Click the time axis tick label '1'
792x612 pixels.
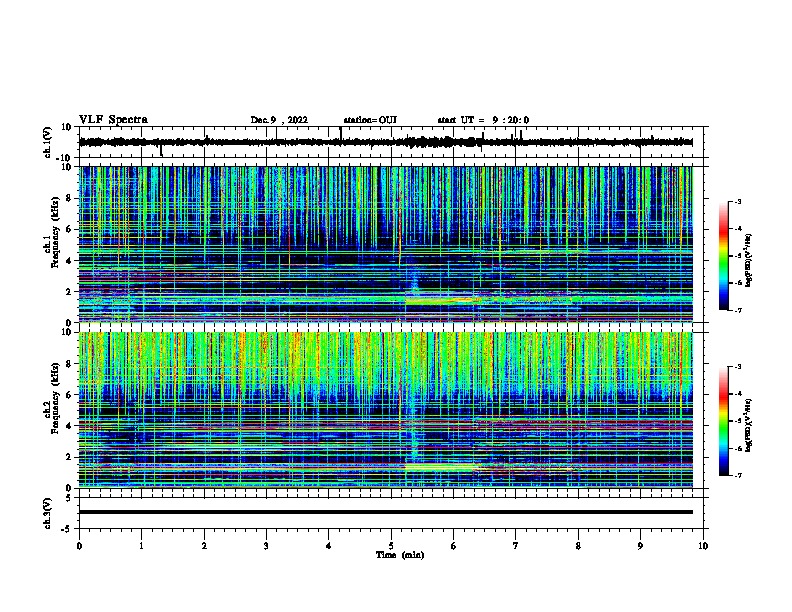click(x=141, y=546)
